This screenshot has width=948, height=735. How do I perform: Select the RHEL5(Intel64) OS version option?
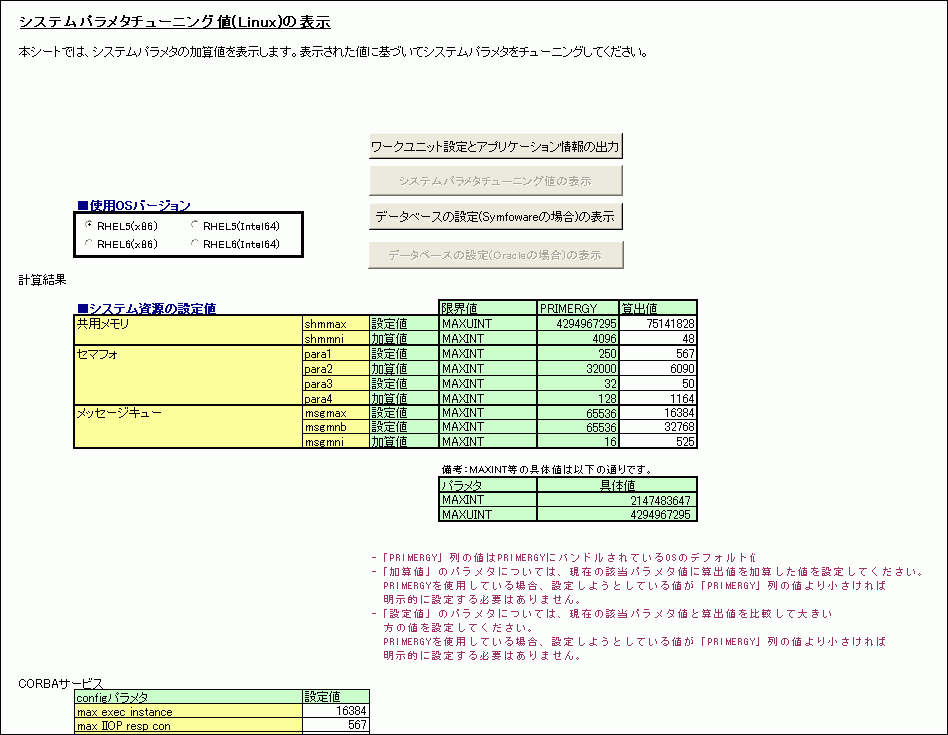pos(195,225)
